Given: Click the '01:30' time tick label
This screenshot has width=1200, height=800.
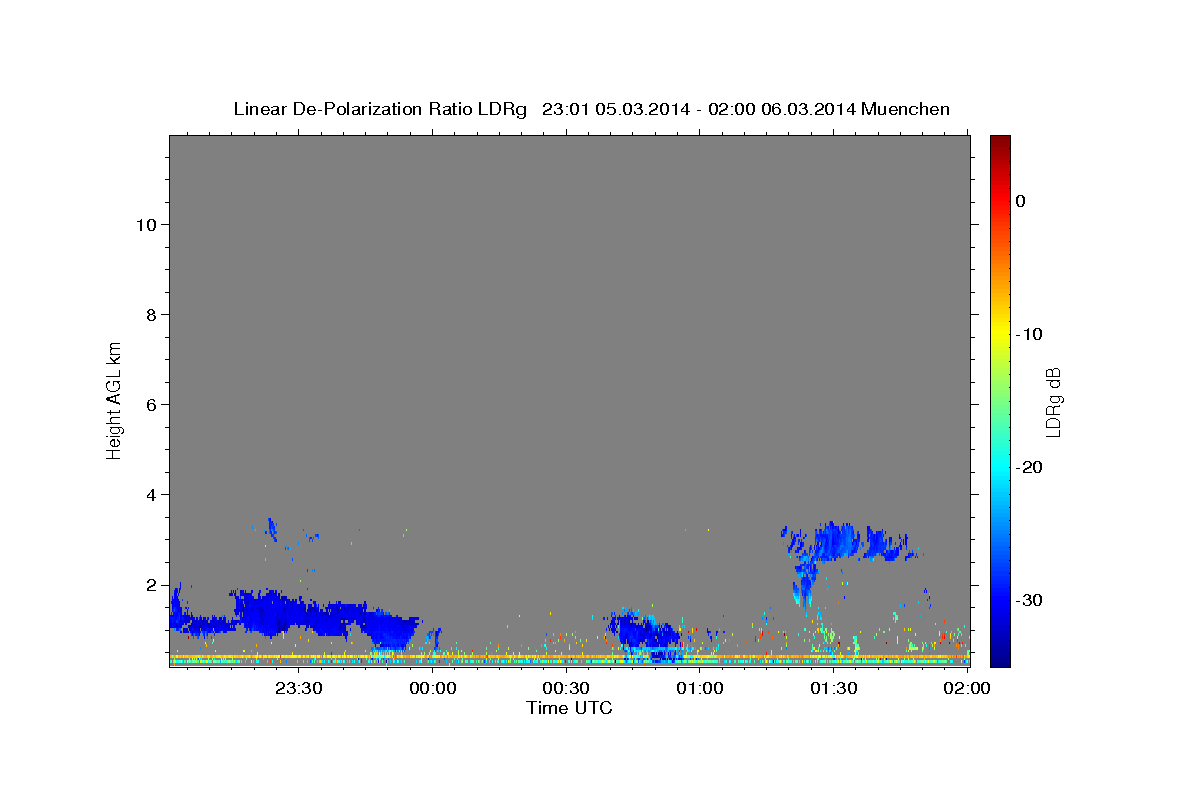Looking at the screenshot, I should click(833, 688).
